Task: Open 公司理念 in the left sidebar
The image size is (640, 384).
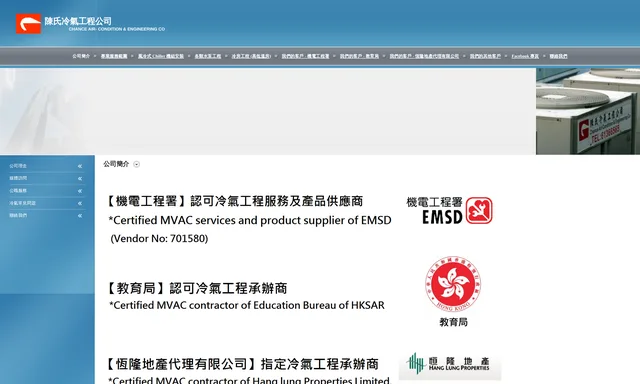Action: pos(18,166)
